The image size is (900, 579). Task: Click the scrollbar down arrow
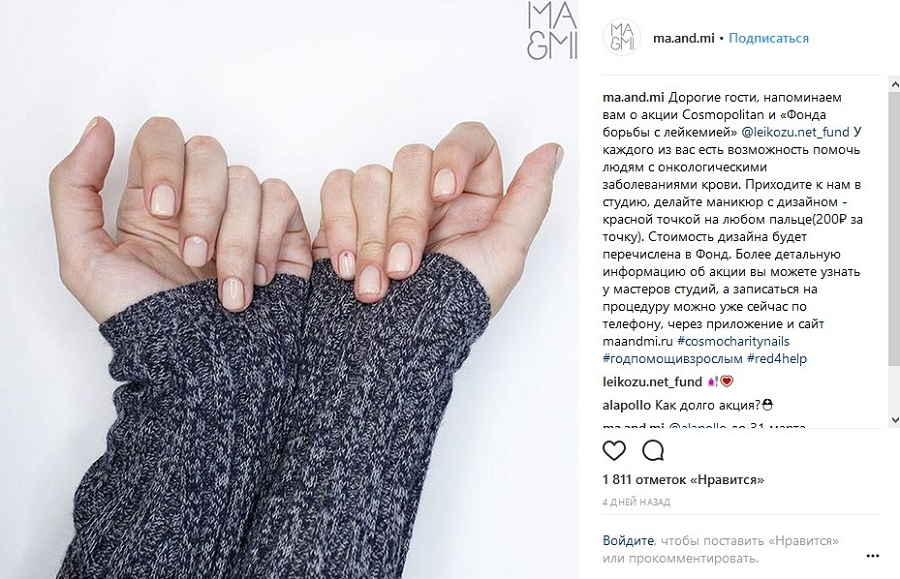click(x=894, y=420)
